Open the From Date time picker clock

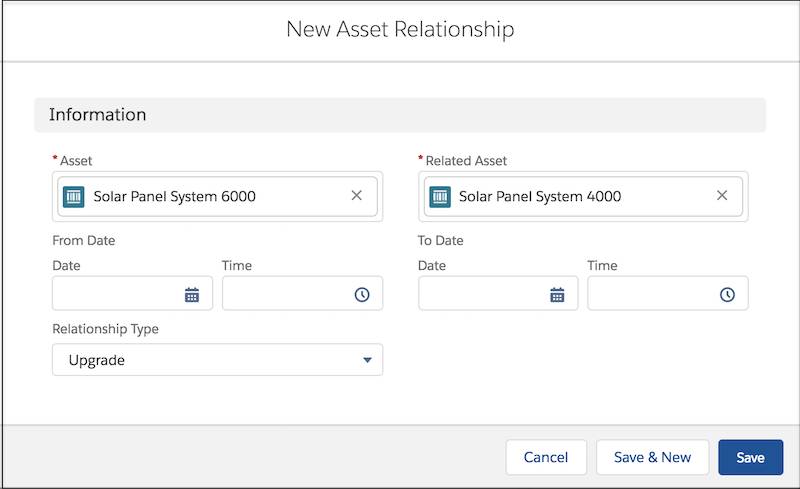[x=362, y=295]
